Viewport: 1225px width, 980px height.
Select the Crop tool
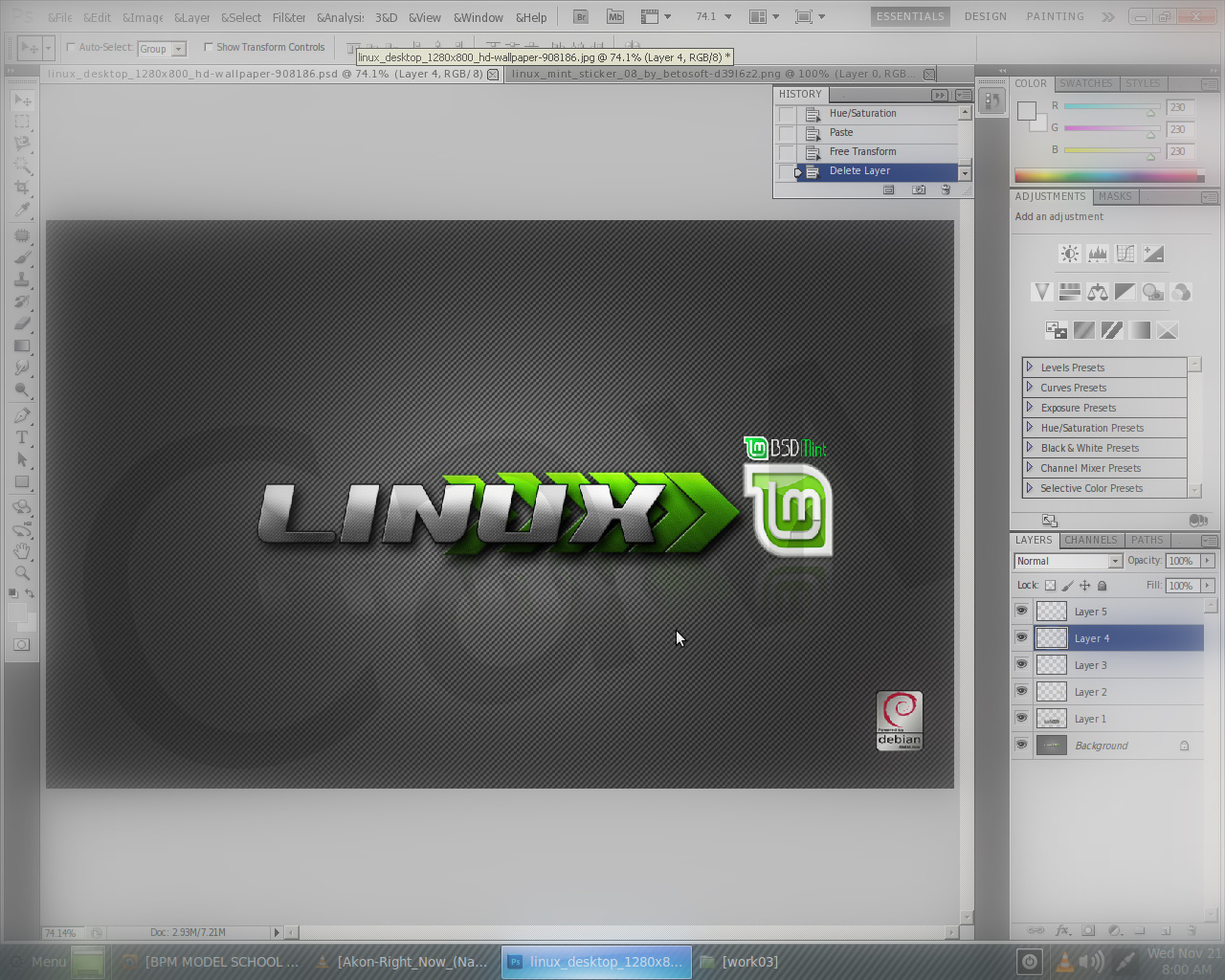click(x=22, y=188)
